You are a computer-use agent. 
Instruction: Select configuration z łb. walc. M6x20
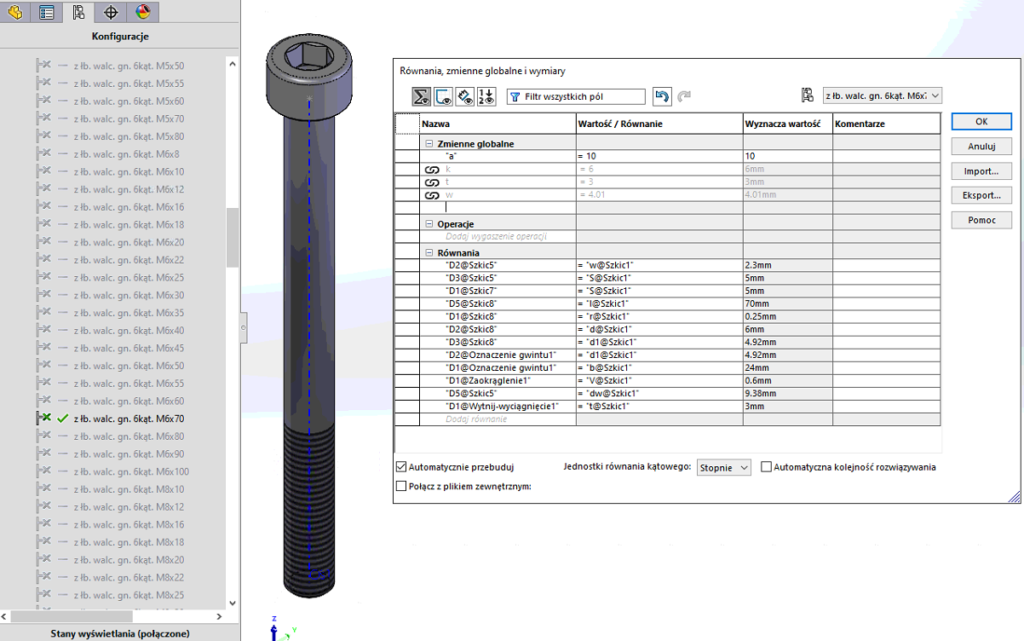(x=129, y=242)
